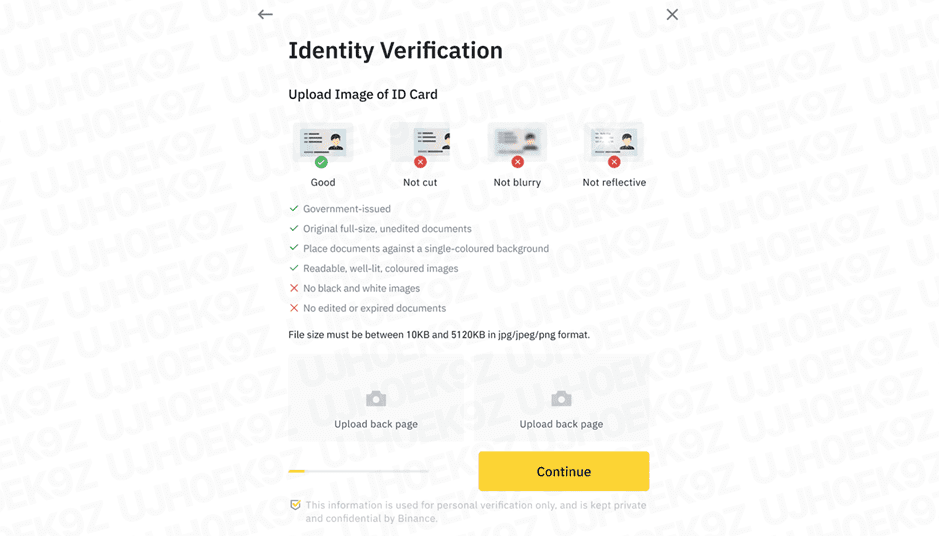Click the camera icon in the right upload box

pyautogui.click(x=561, y=399)
